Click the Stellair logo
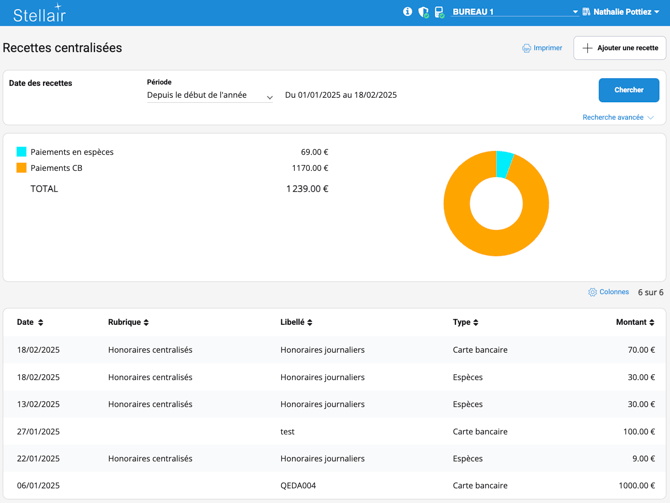The image size is (670, 503). point(39,13)
